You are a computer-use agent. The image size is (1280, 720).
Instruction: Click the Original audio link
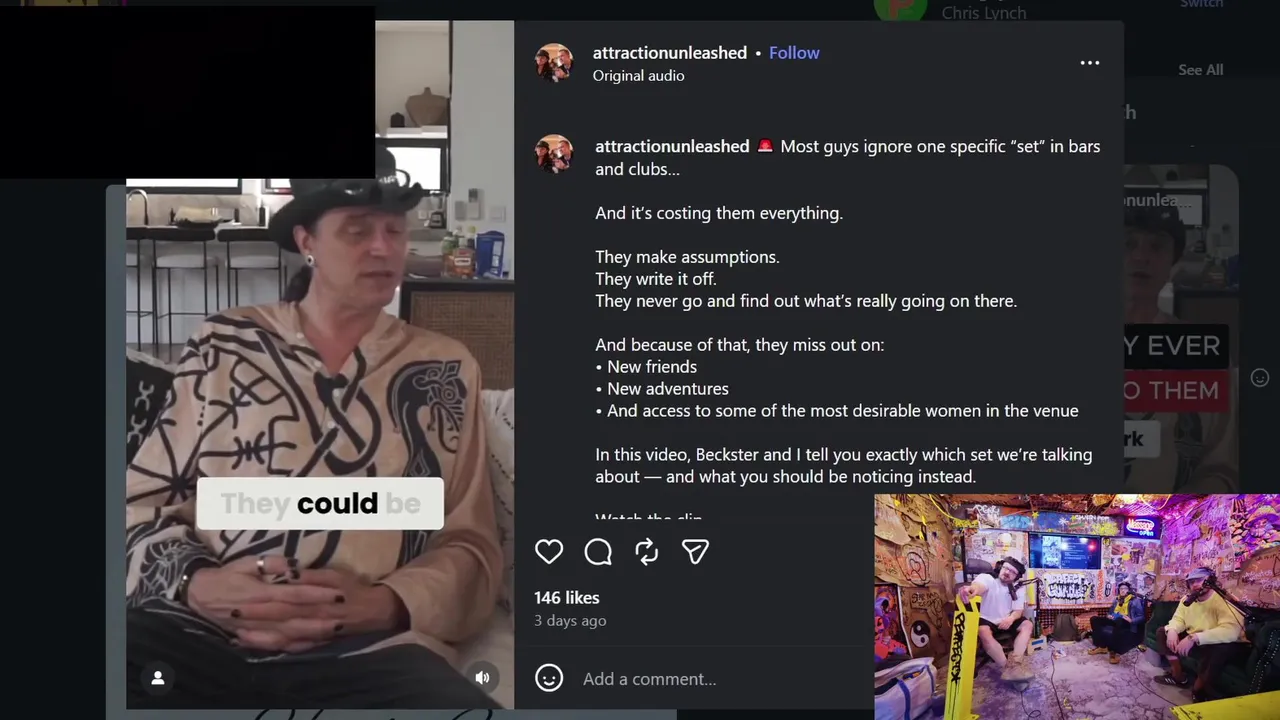[638, 76]
